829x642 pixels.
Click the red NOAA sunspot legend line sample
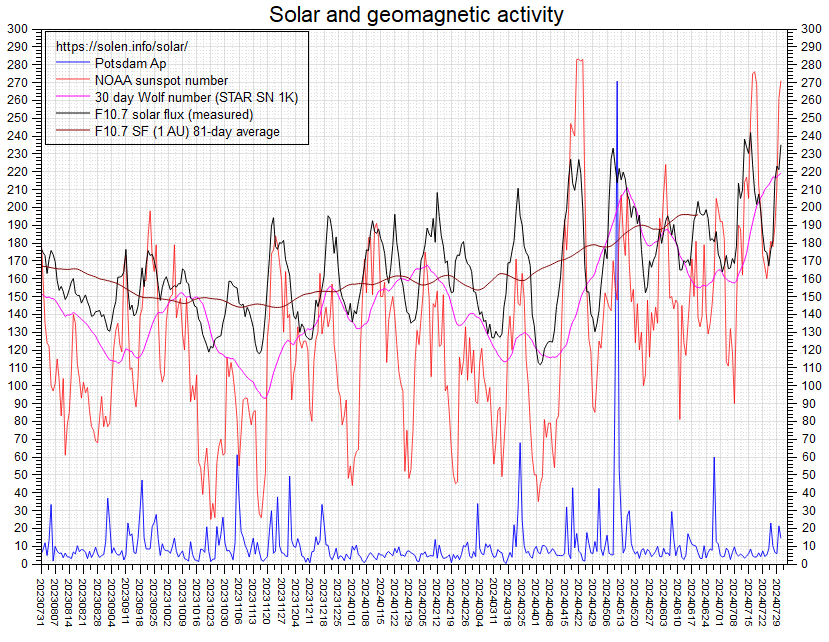pos(73,80)
